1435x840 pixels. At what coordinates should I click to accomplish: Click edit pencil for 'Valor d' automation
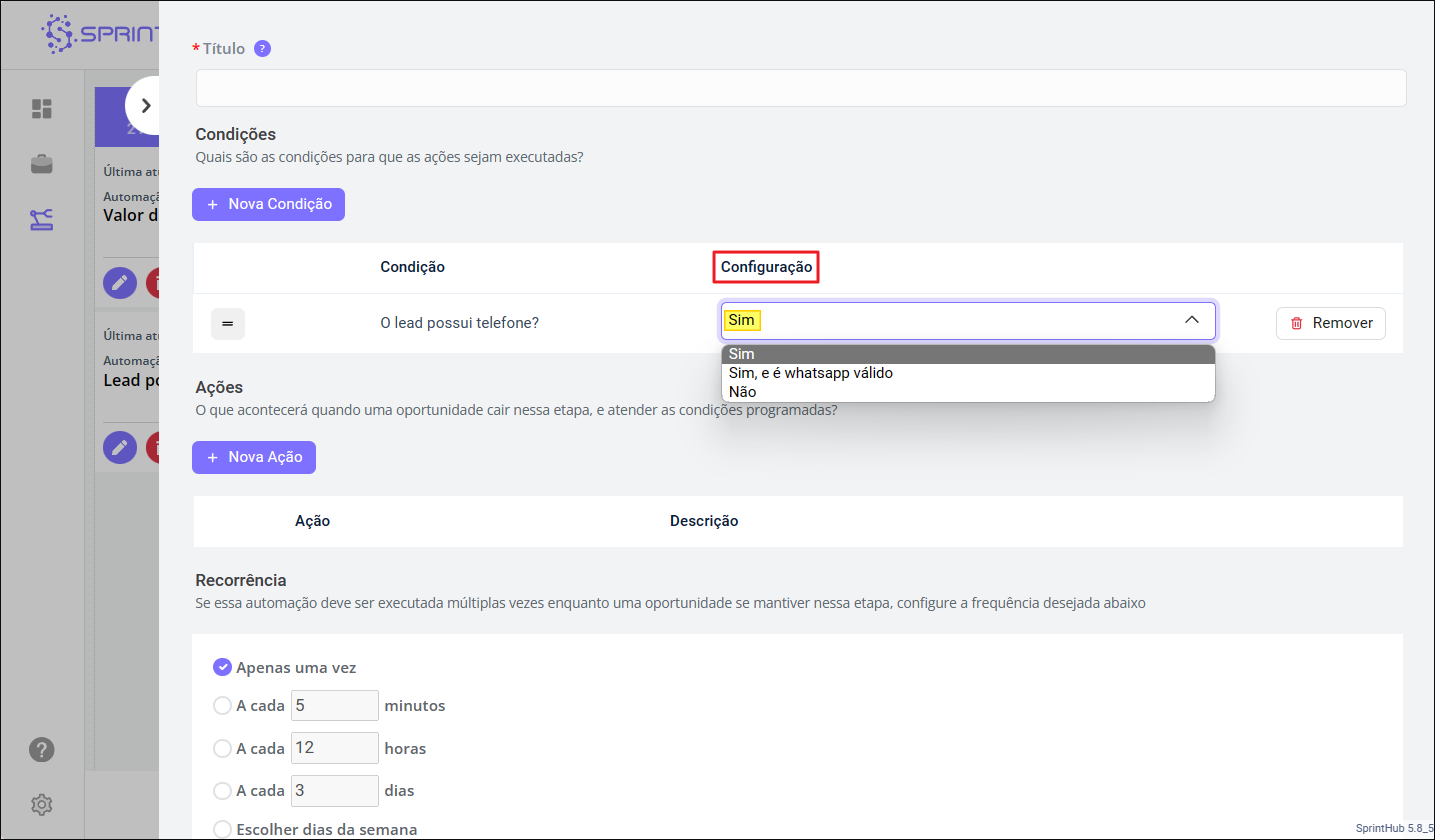[120, 284]
